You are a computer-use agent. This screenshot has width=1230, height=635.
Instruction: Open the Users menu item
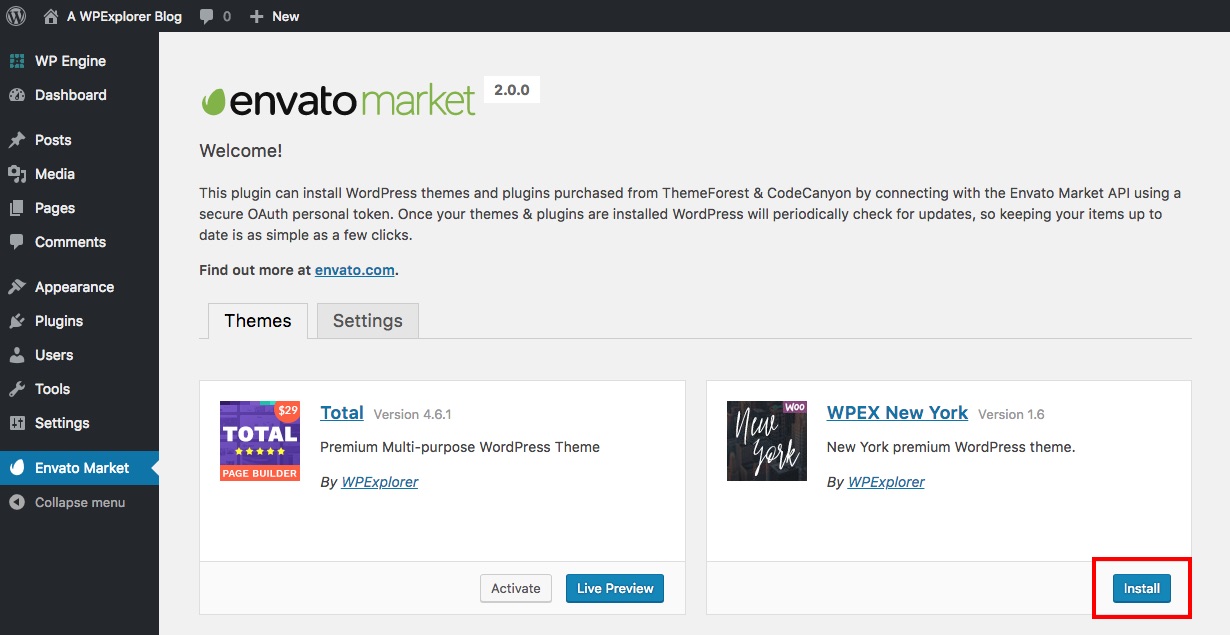point(54,355)
